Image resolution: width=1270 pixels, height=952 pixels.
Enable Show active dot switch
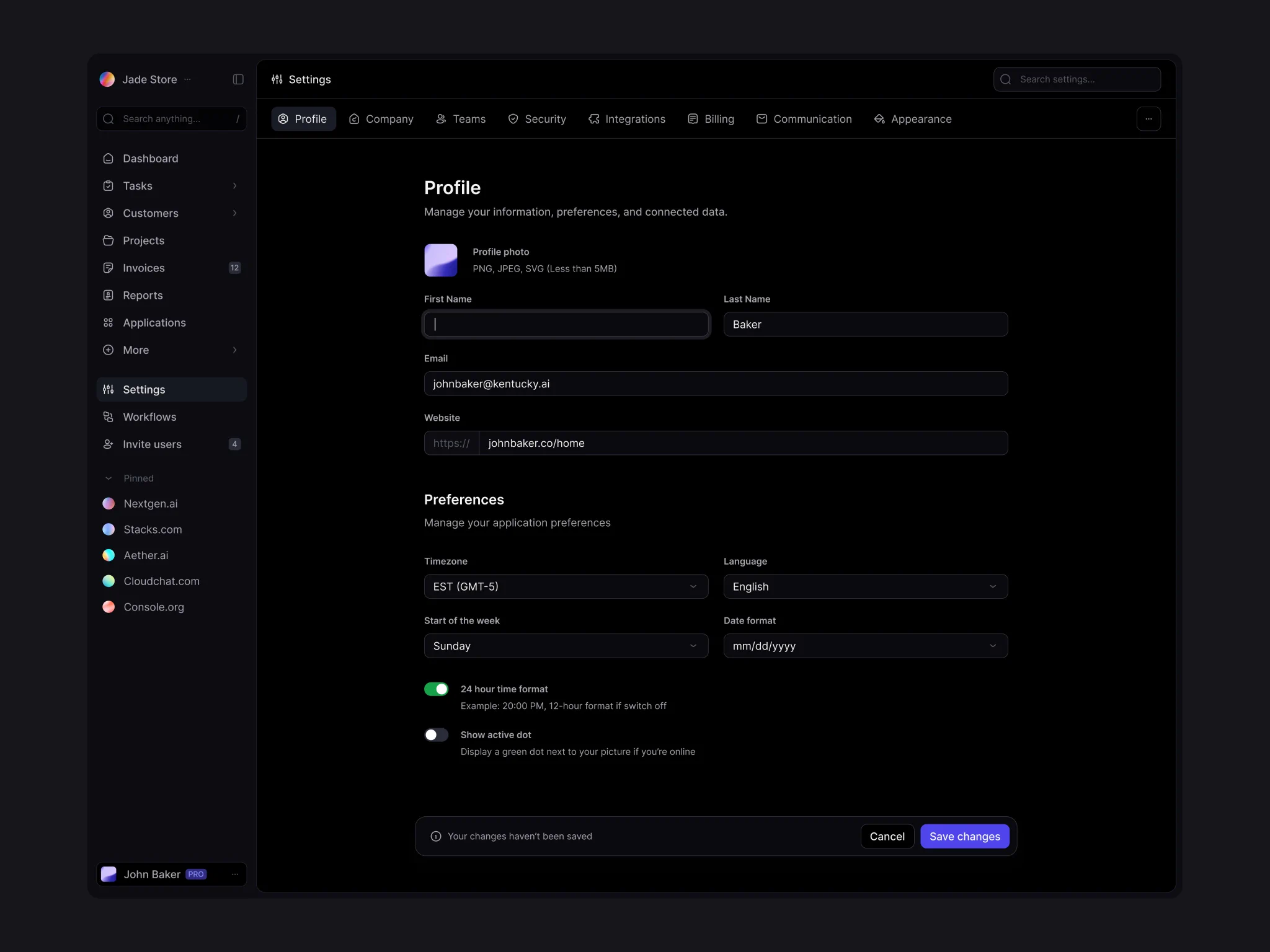click(436, 735)
